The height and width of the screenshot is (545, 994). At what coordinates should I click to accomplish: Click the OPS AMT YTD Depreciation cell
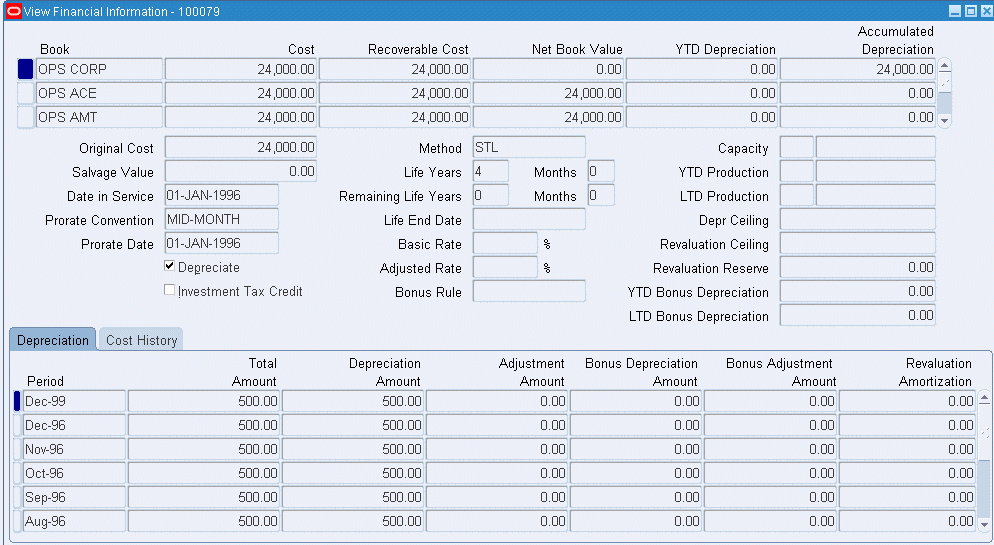click(x=702, y=117)
